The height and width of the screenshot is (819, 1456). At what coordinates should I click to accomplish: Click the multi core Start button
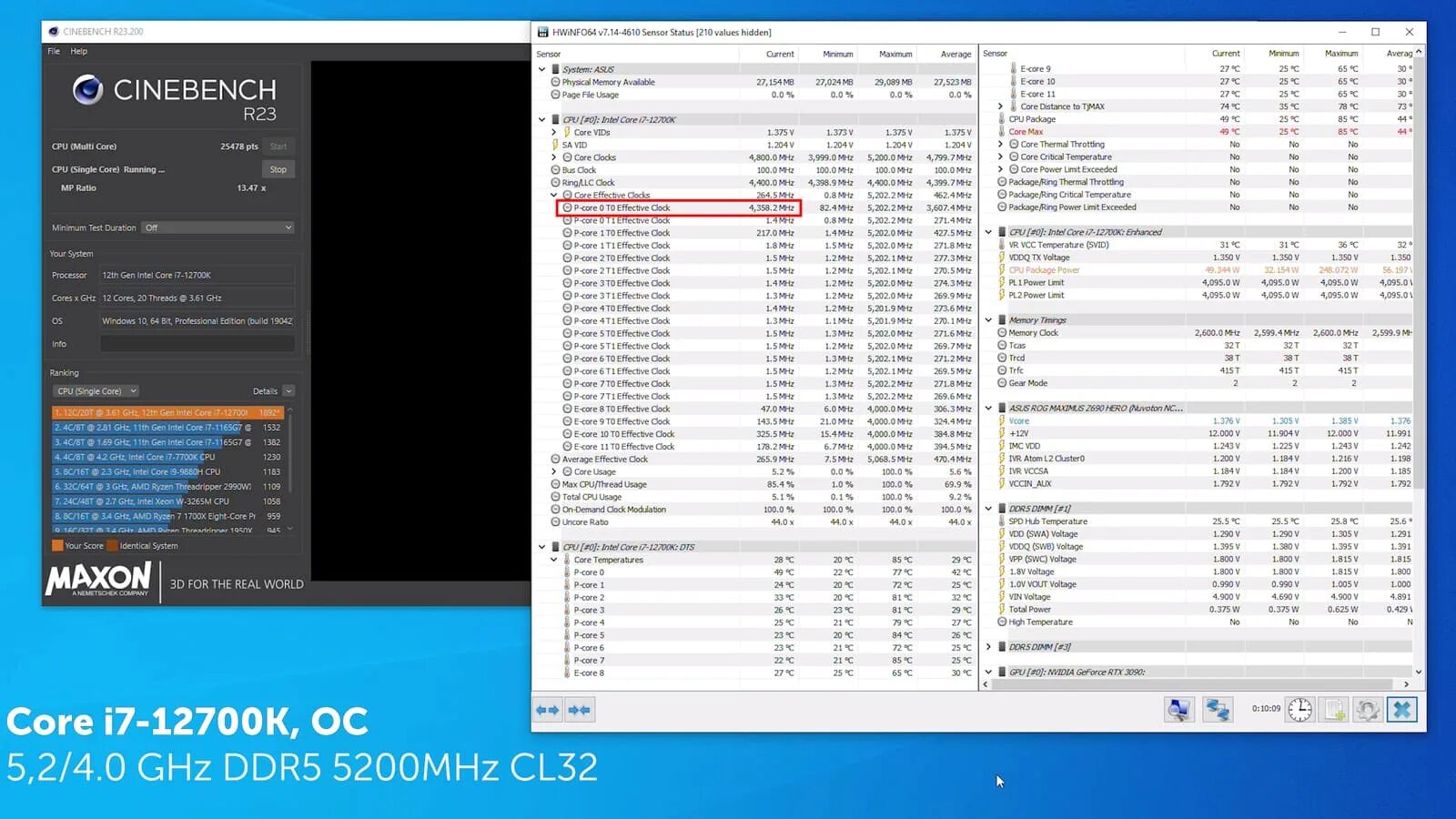(278, 147)
